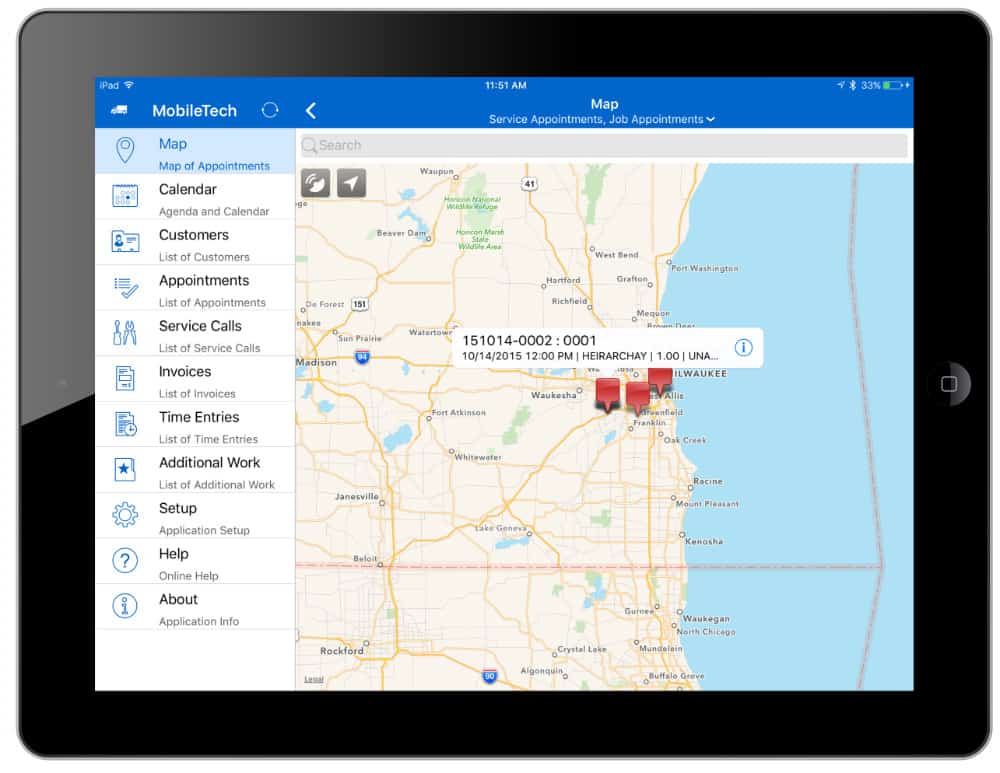This screenshot has width=1000, height=773.
Task: Tap the 'Agenda and Calendar' subtitle
Action: tap(214, 211)
